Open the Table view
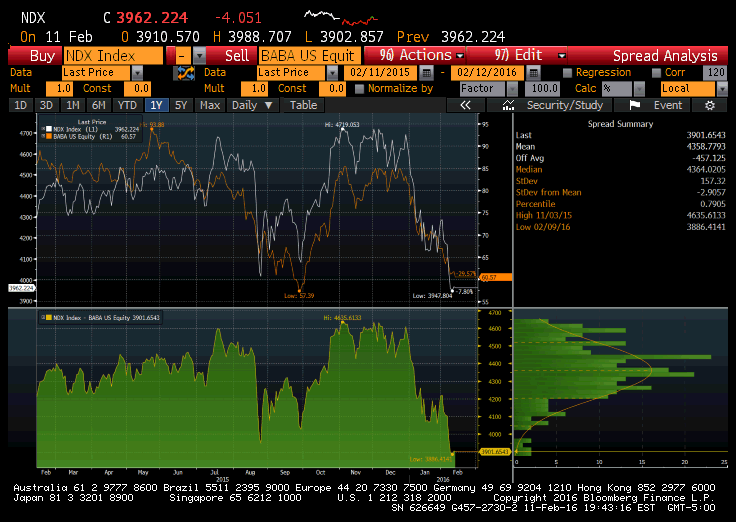Viewport: 736px width, 522px height. coord(303,105)
